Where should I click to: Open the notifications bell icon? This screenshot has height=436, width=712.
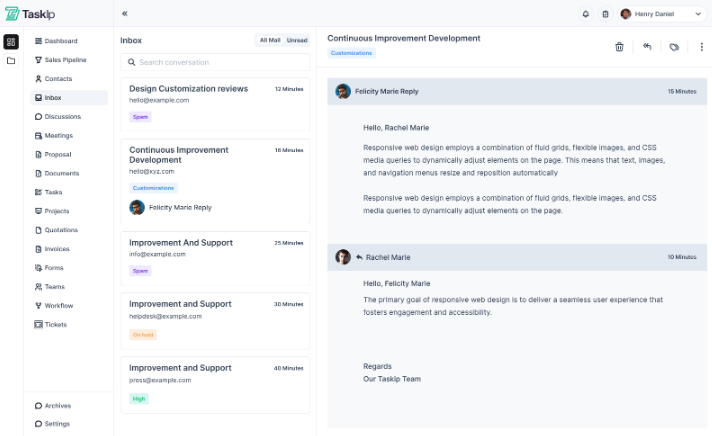(586, 14)
